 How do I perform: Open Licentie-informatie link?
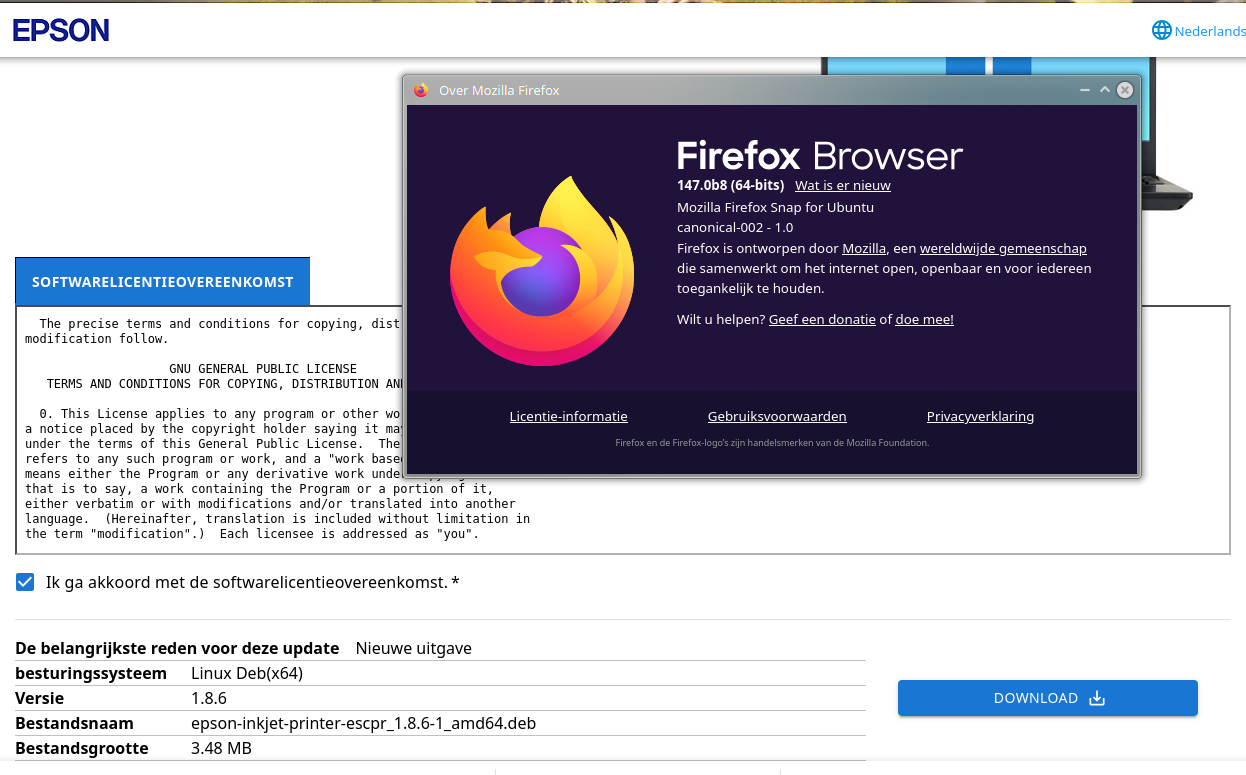569,416
